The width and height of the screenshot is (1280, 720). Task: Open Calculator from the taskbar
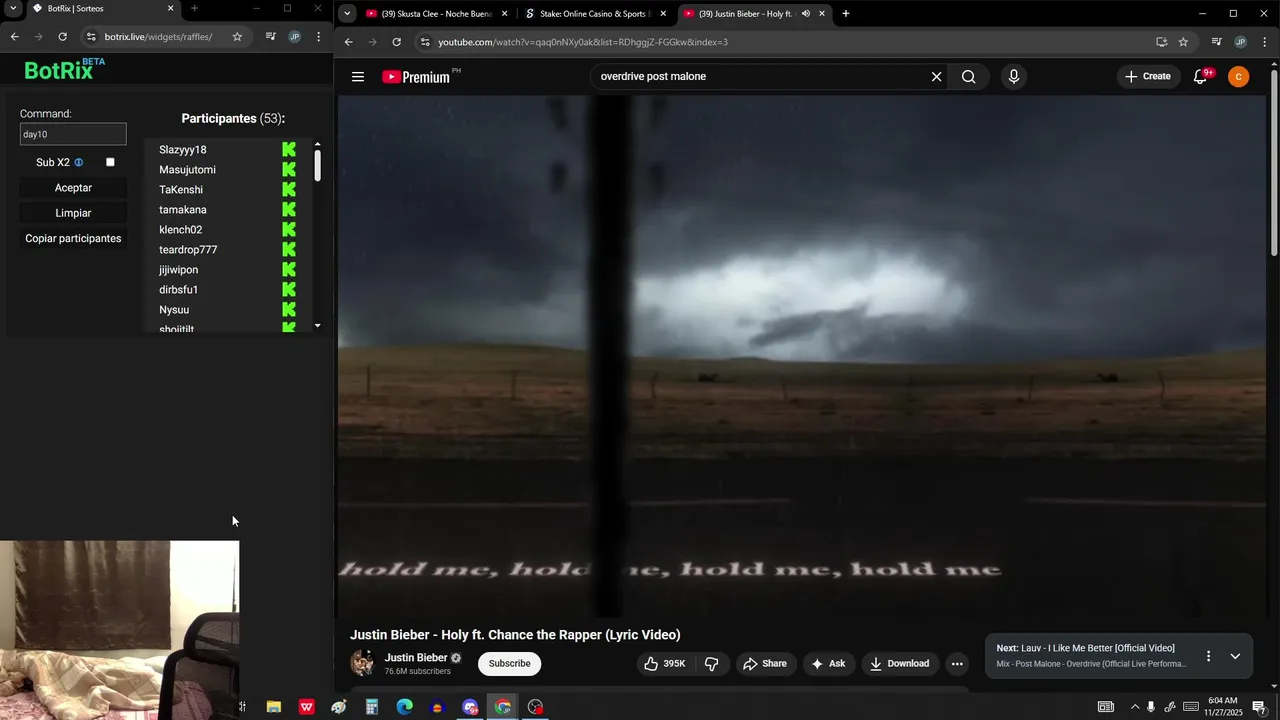click(x=371, y=707)
